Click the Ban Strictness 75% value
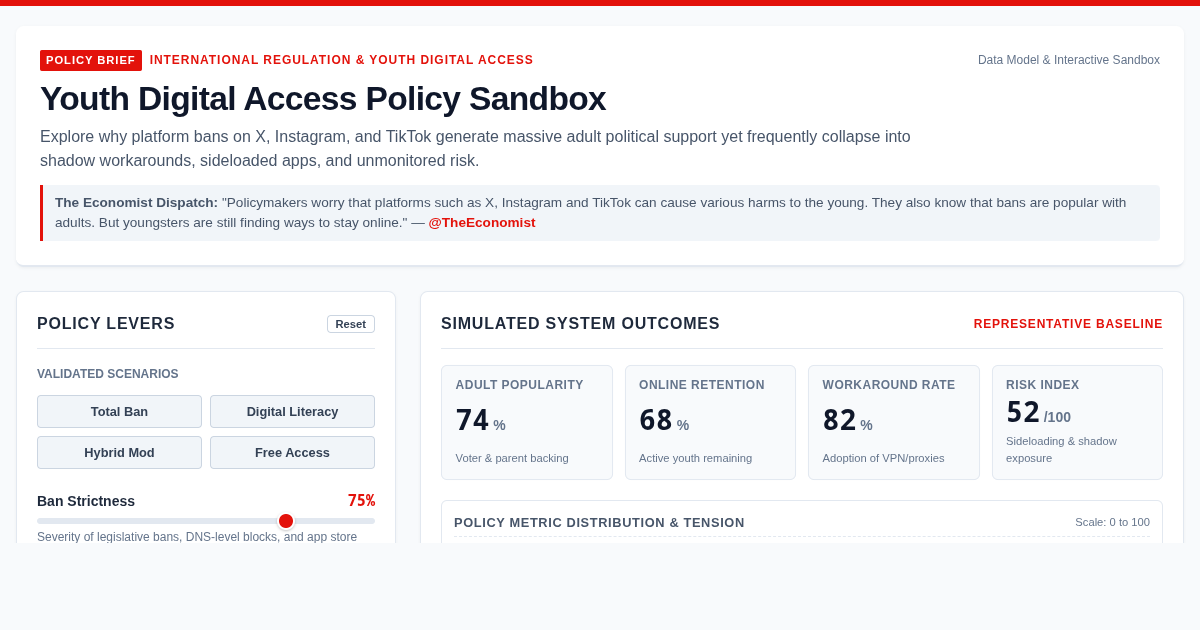 (x=361, y=501)
